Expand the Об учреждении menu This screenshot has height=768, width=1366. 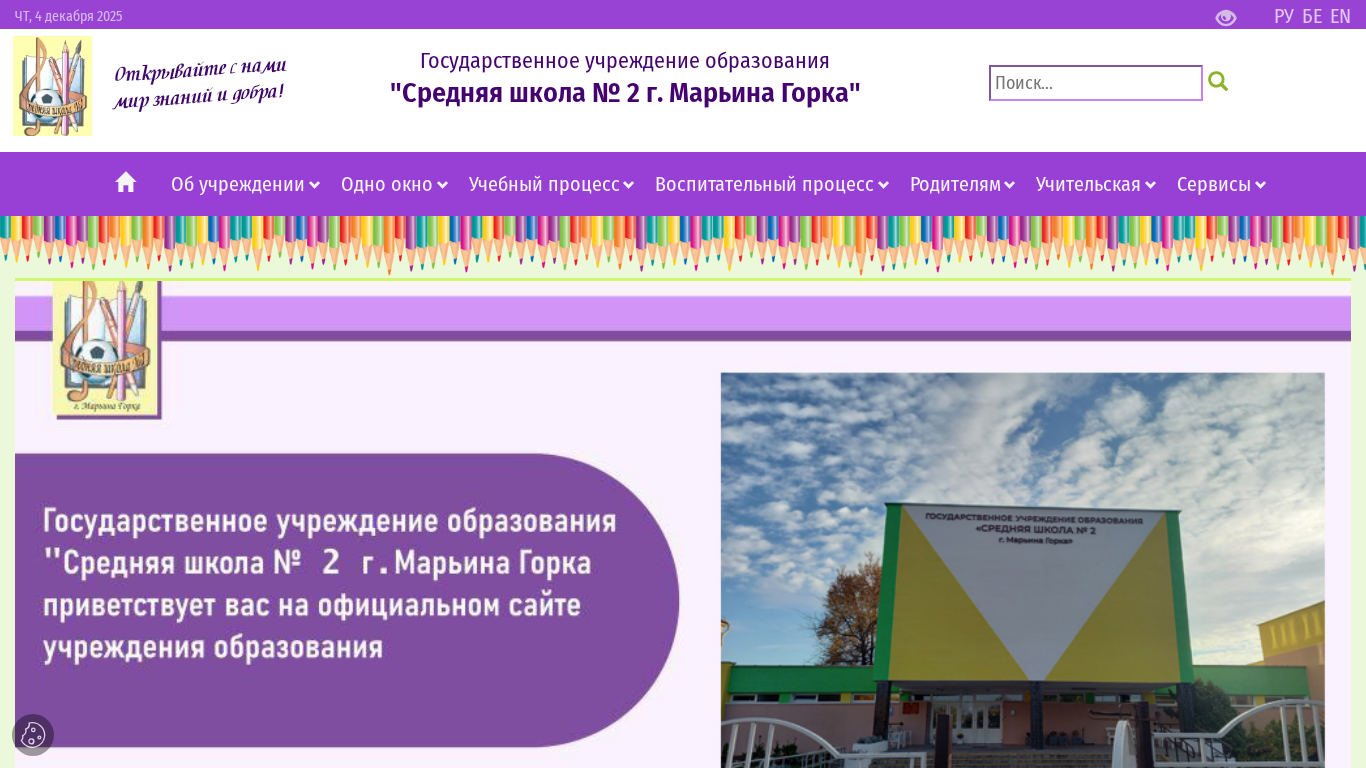tap(245, 184)
